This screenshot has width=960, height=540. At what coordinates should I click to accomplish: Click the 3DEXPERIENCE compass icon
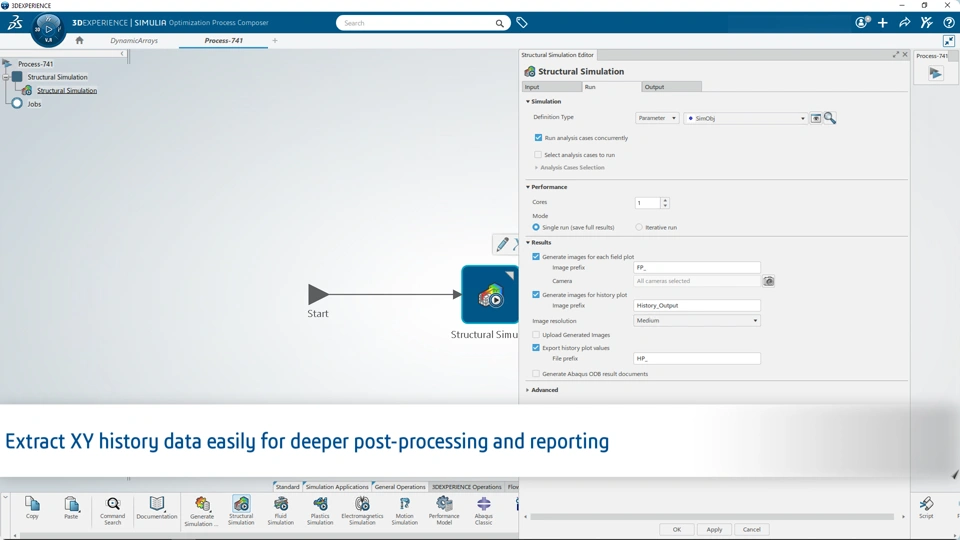coord(48,29)
